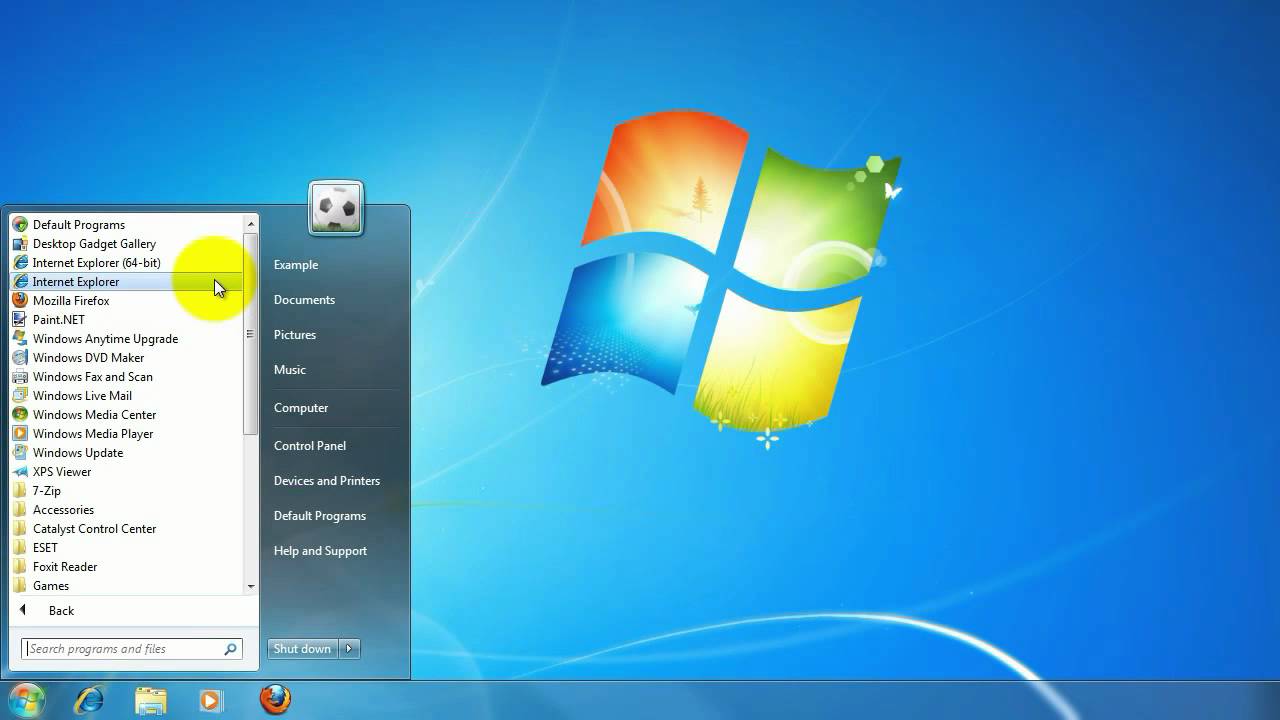Open Control Panel from the Start menu

pyautogui.click(x=310, y=446)
